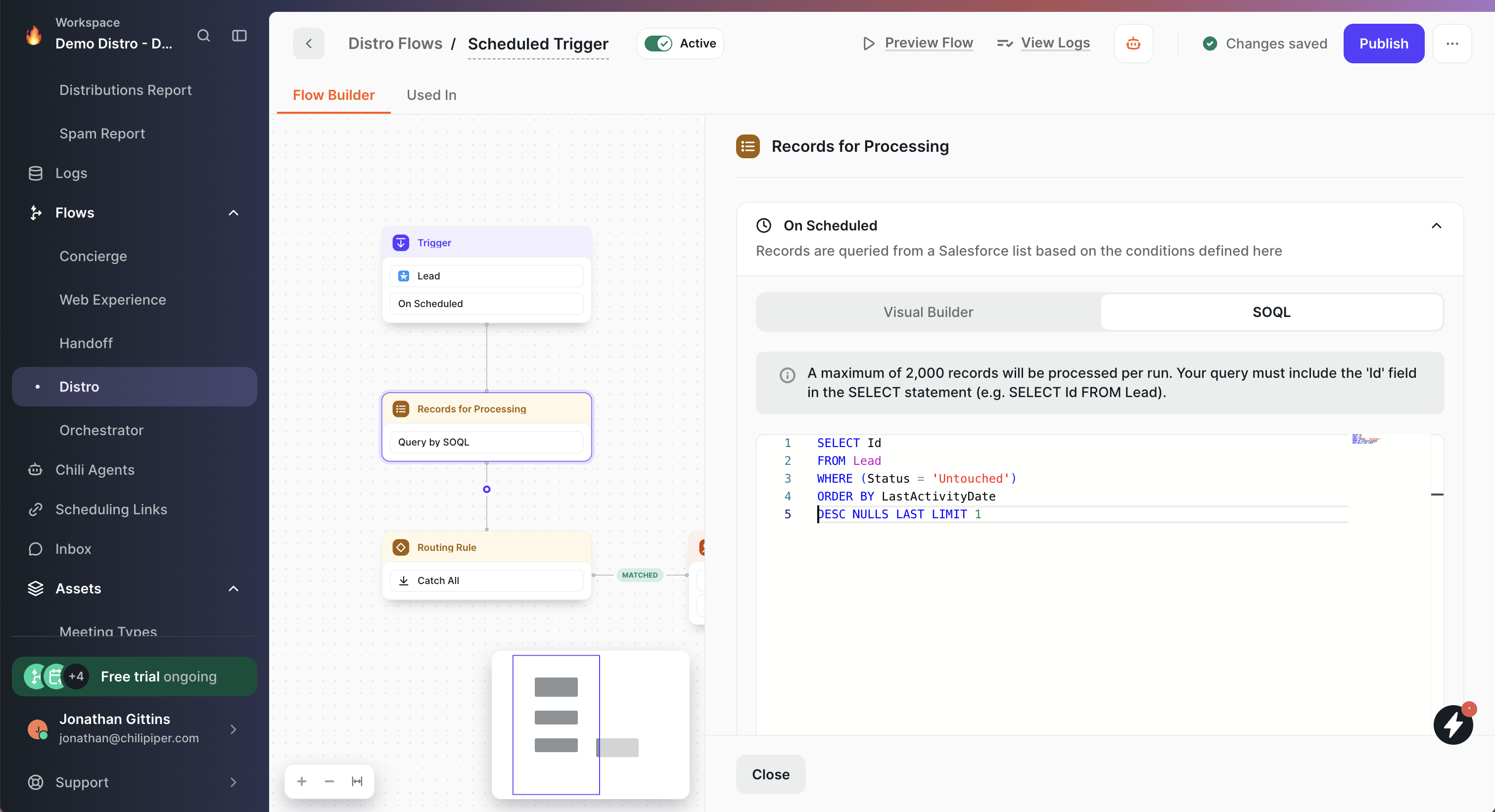Viewport: 1495px width, 812px height.
Task: Click the Trigger node icon
Action: [401, 242]
